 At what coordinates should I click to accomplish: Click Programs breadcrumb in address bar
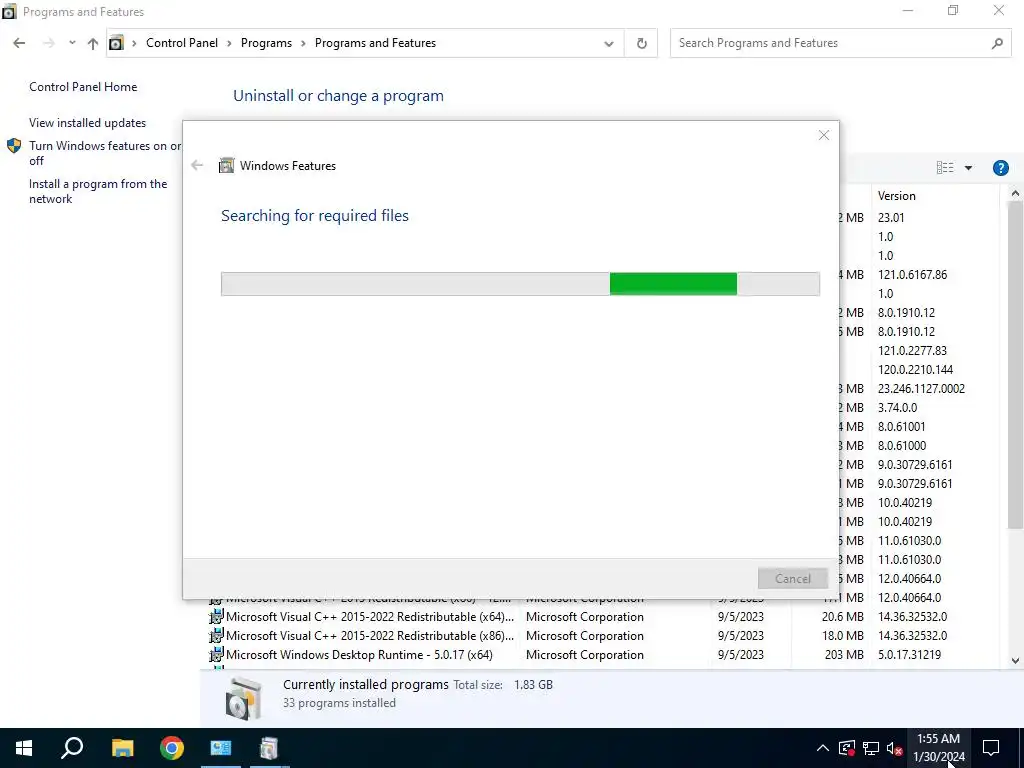[x=266, y=43]
